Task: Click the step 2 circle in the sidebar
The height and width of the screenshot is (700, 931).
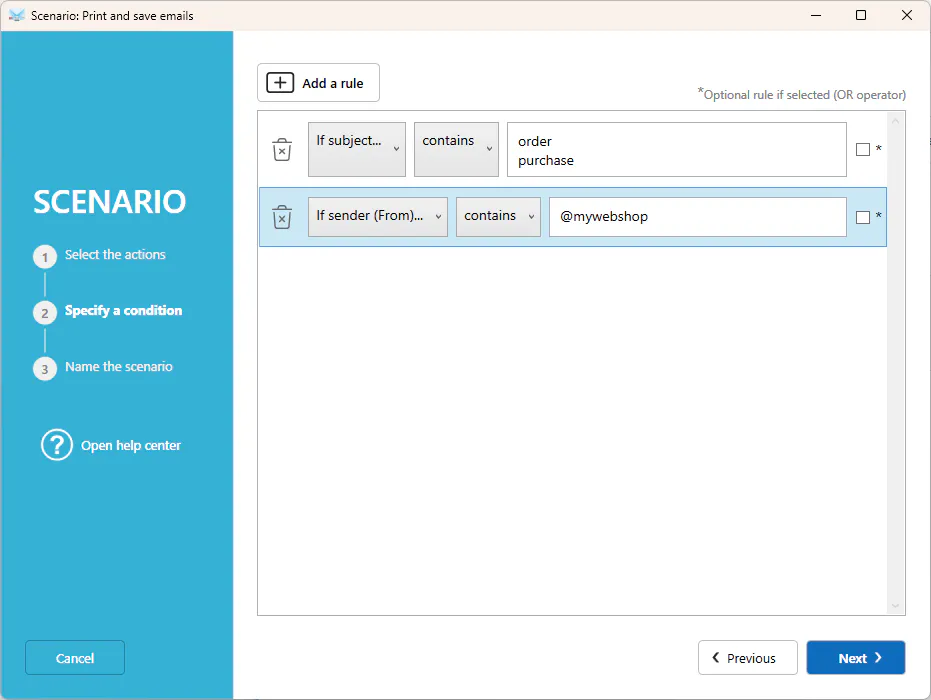Action: tap(45, 312)
